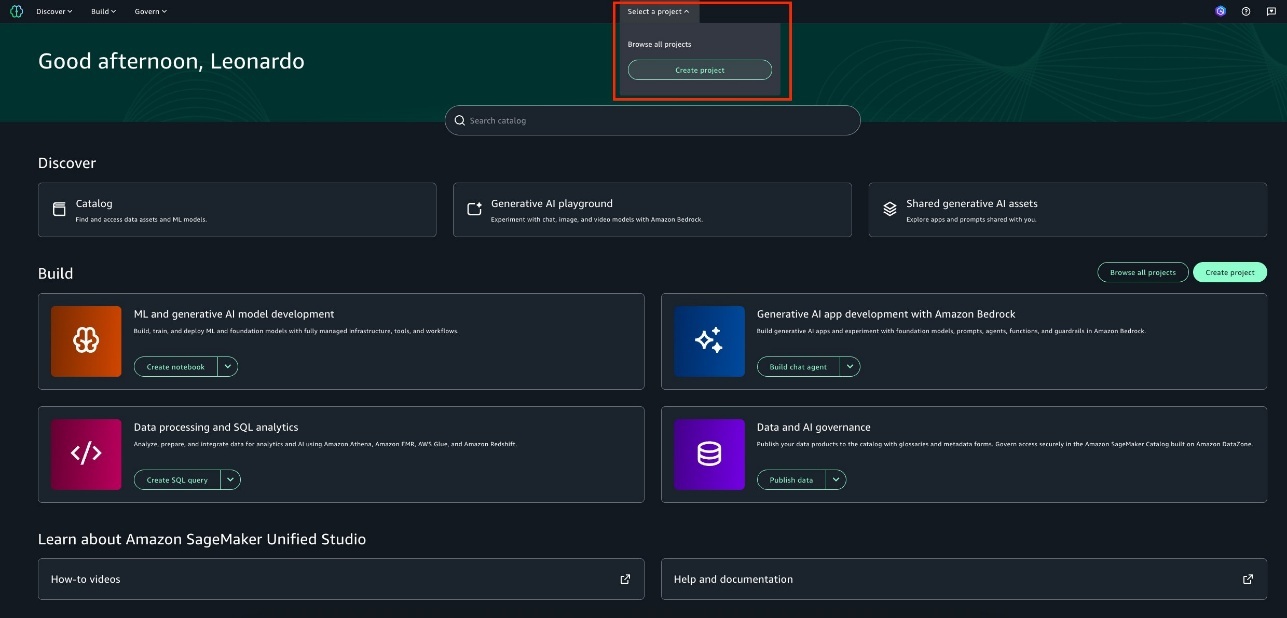Screen dimensions: 1287x618
Task: Choose Browse all projects in project dropdown
Action: pyautogui.click(x=660, y=44)
